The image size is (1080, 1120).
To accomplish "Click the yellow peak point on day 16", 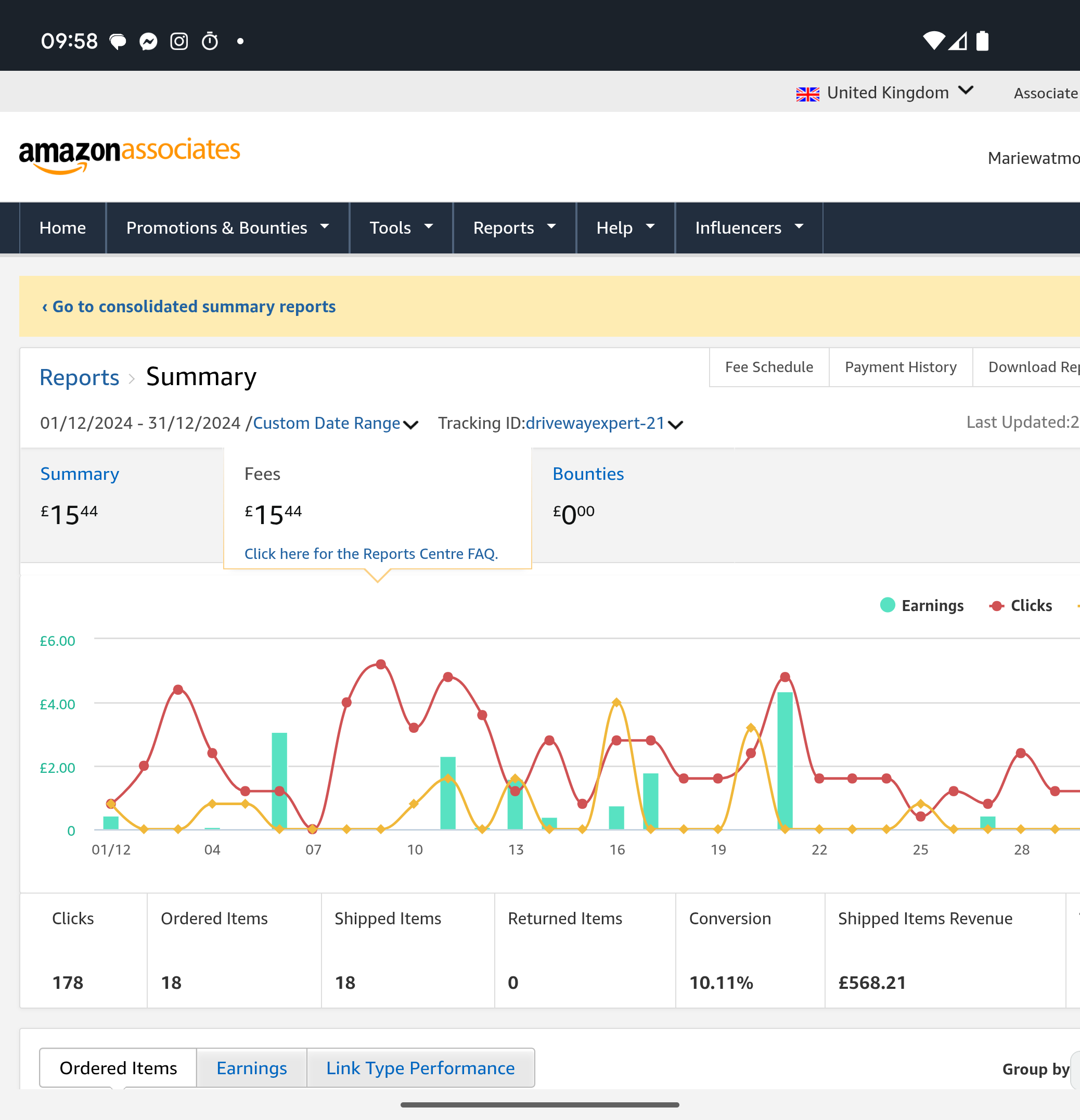I will [x=616, y=702].
